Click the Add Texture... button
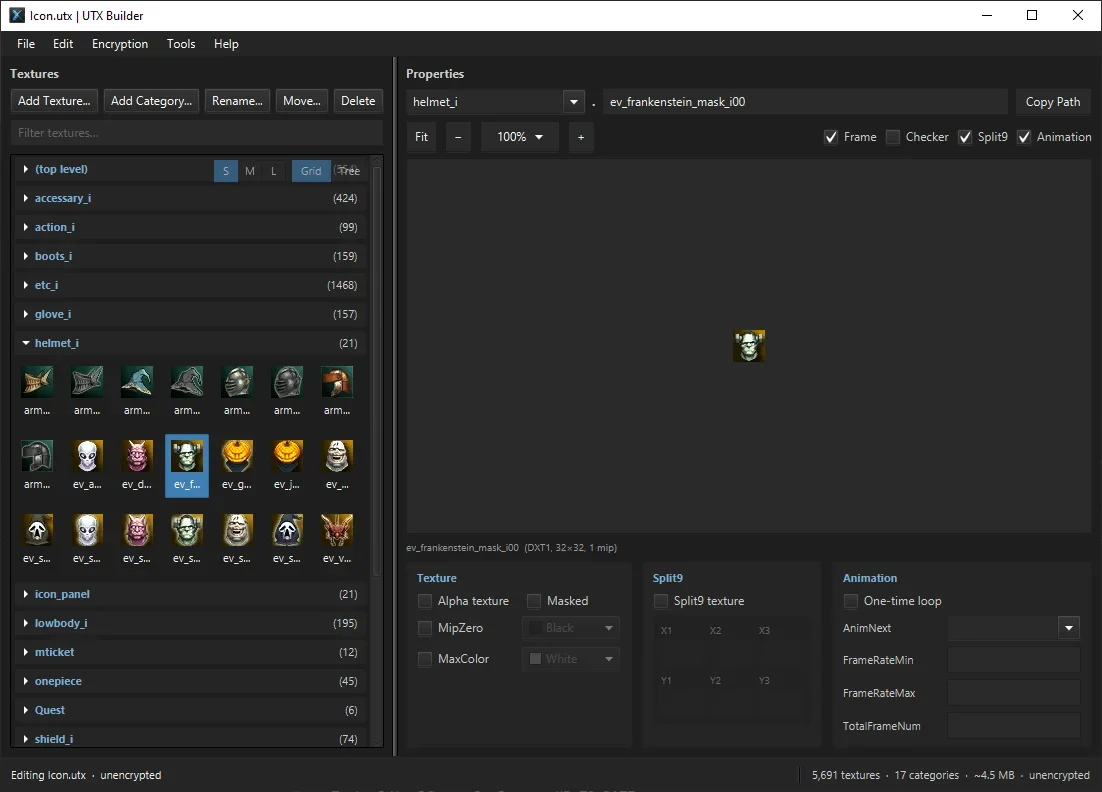The height and width of the screenshot is (792, 1102). point(54,101)
